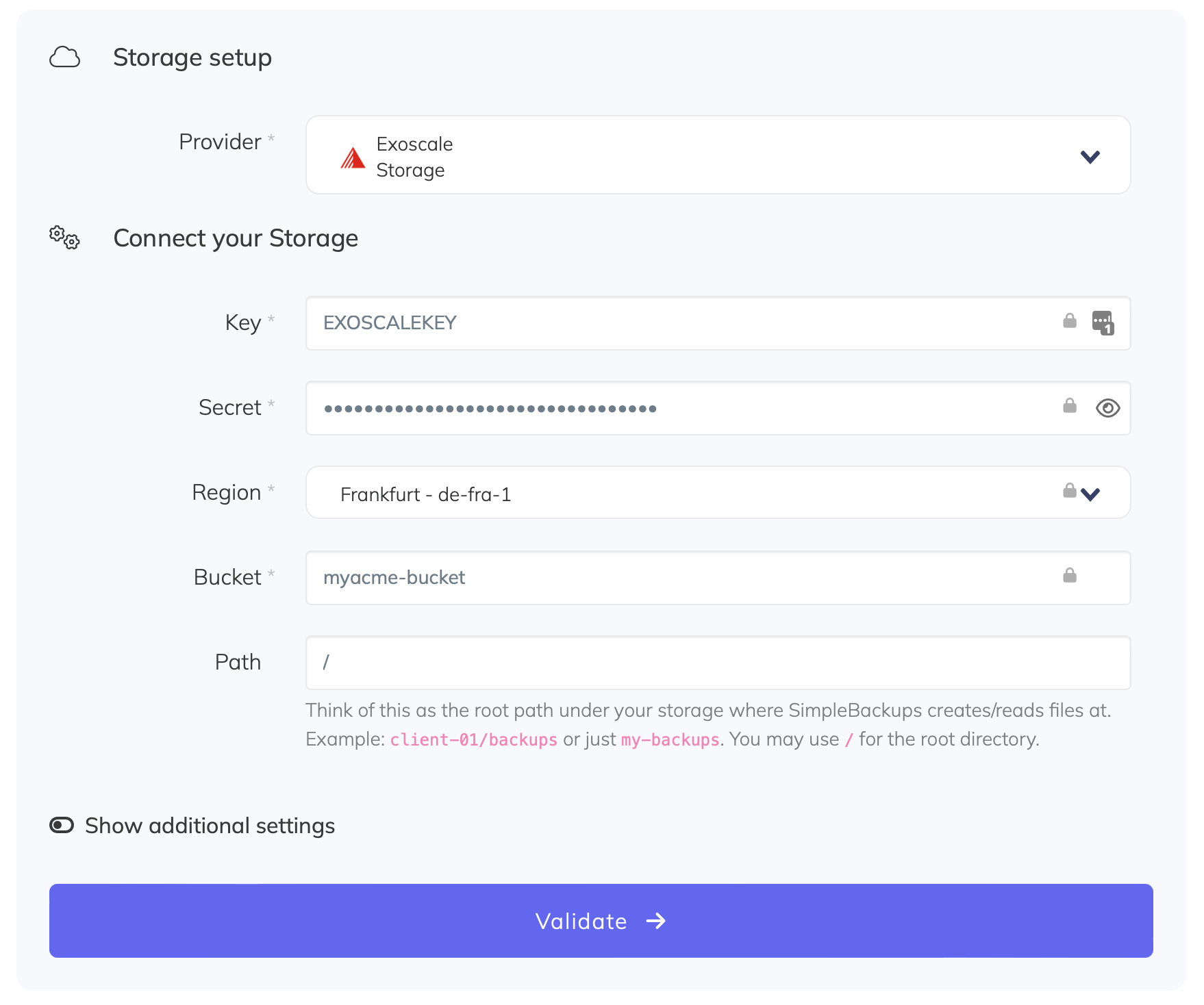Click the client-01/backups example text
The width and height of the screenshot is (1204, 1005).
[473, 739]
